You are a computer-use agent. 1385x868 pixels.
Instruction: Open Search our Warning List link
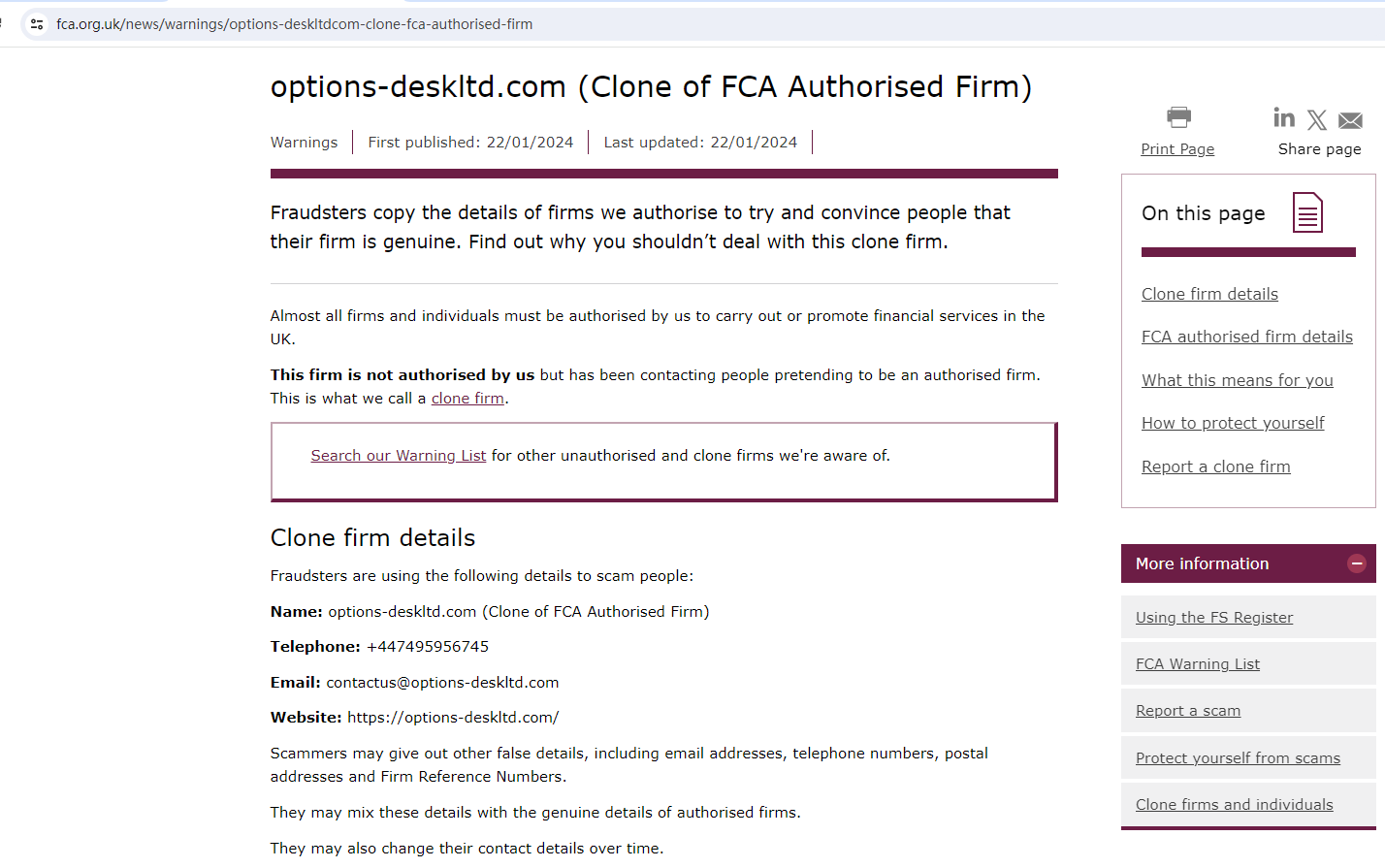[x=398, y=456]
